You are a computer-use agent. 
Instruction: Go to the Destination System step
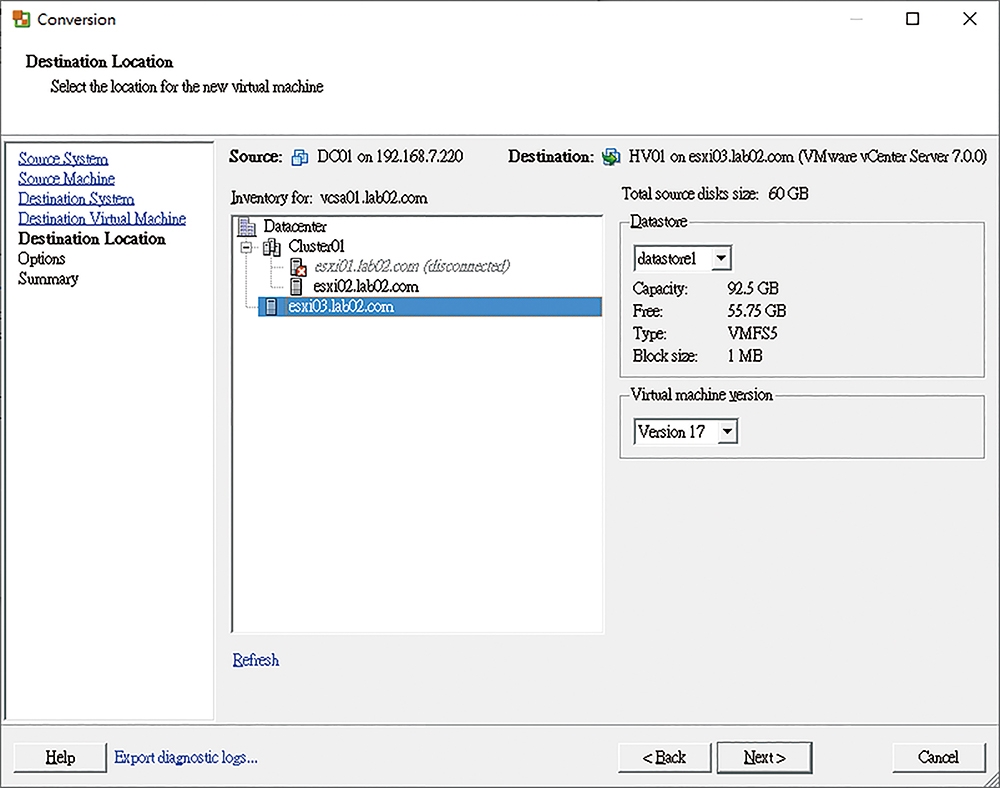[76, 199]
